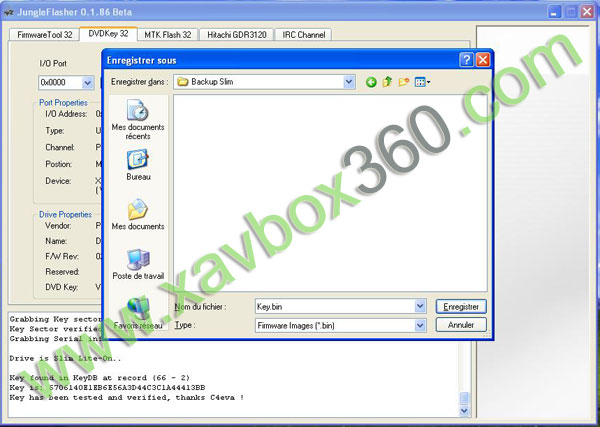Click the Key.bin filename field
This screenshot has width=600, height=427.
335,306
